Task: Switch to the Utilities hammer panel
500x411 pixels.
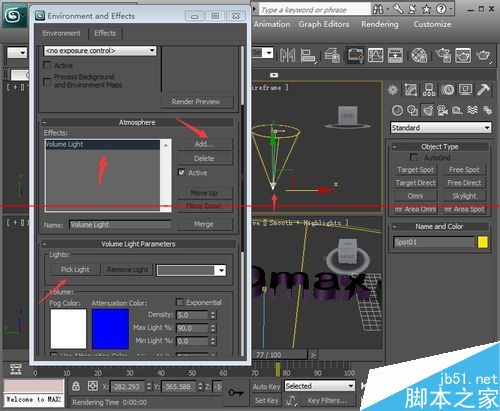Action: (483, 90)
